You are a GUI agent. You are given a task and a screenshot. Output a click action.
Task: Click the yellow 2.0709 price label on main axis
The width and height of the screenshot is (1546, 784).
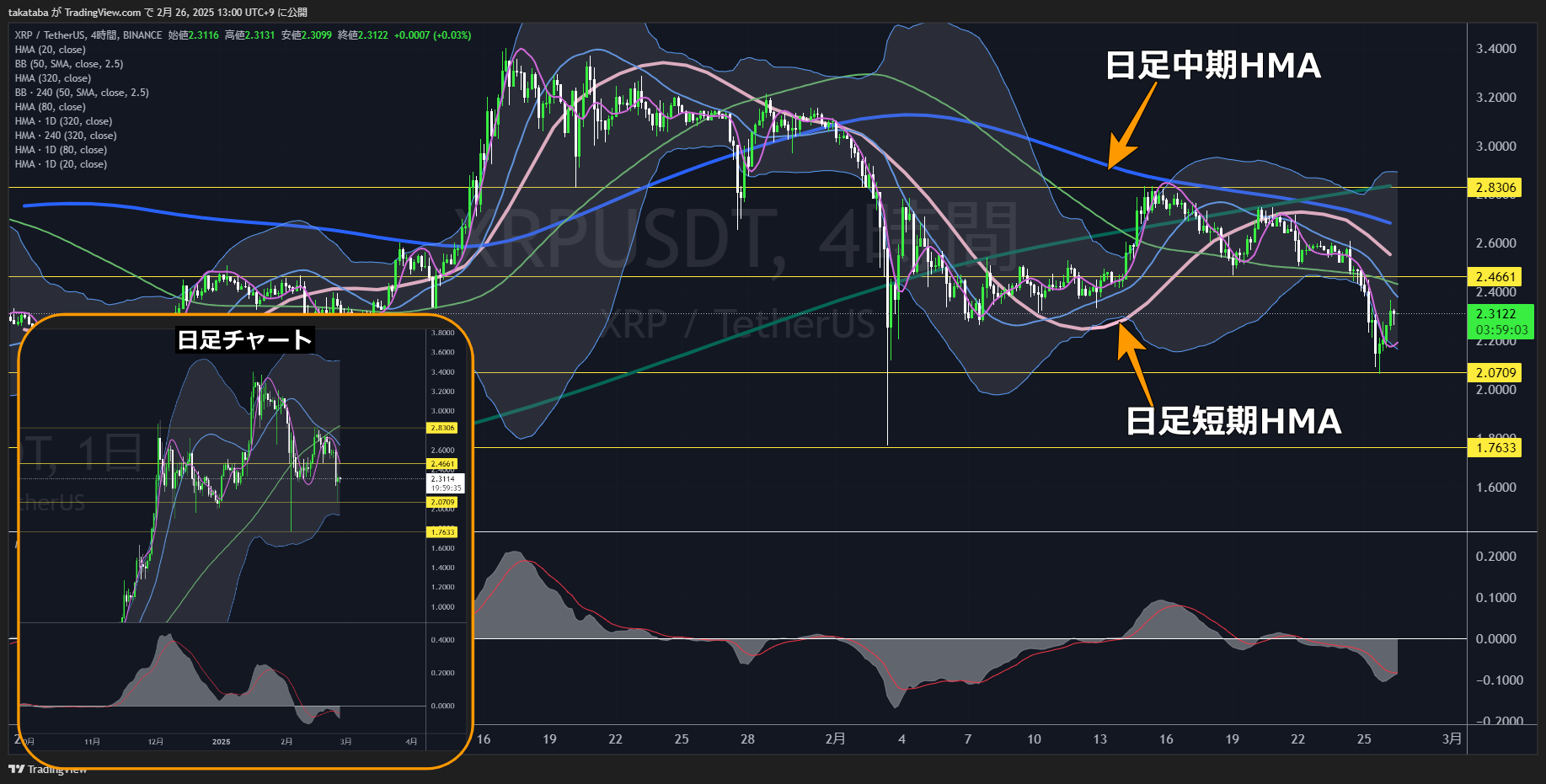(1495, 372)
